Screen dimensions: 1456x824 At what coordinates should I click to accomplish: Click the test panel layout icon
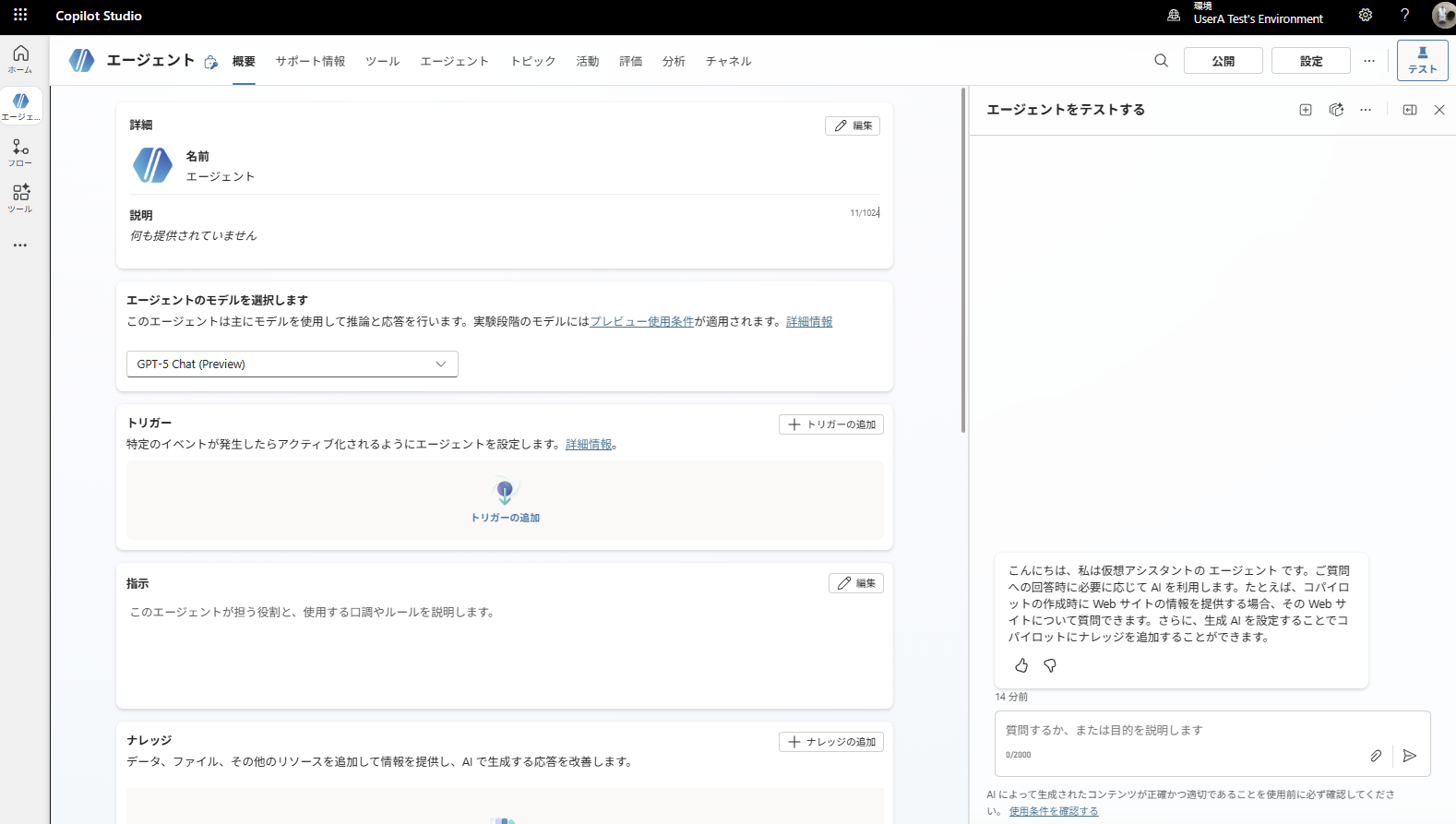coord(1410,110)
